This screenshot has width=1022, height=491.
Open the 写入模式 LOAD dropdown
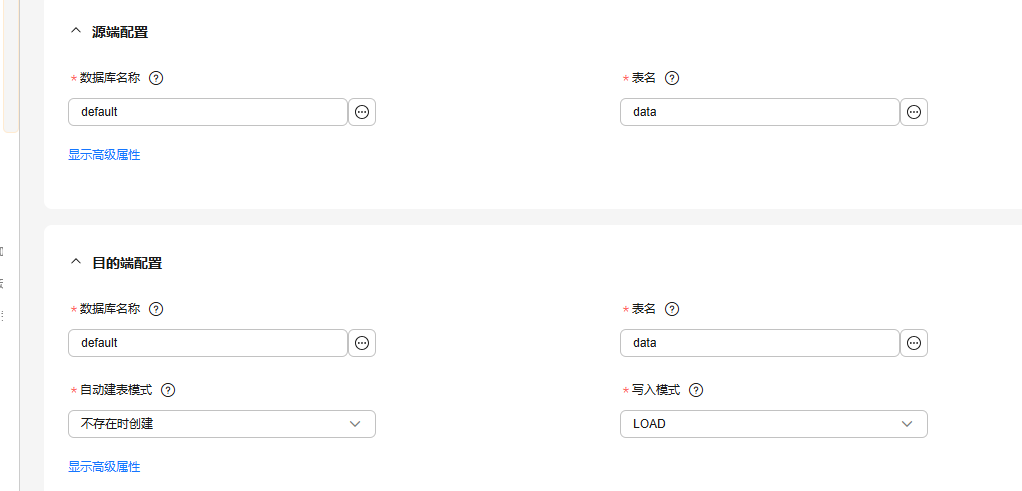point(774,424)
